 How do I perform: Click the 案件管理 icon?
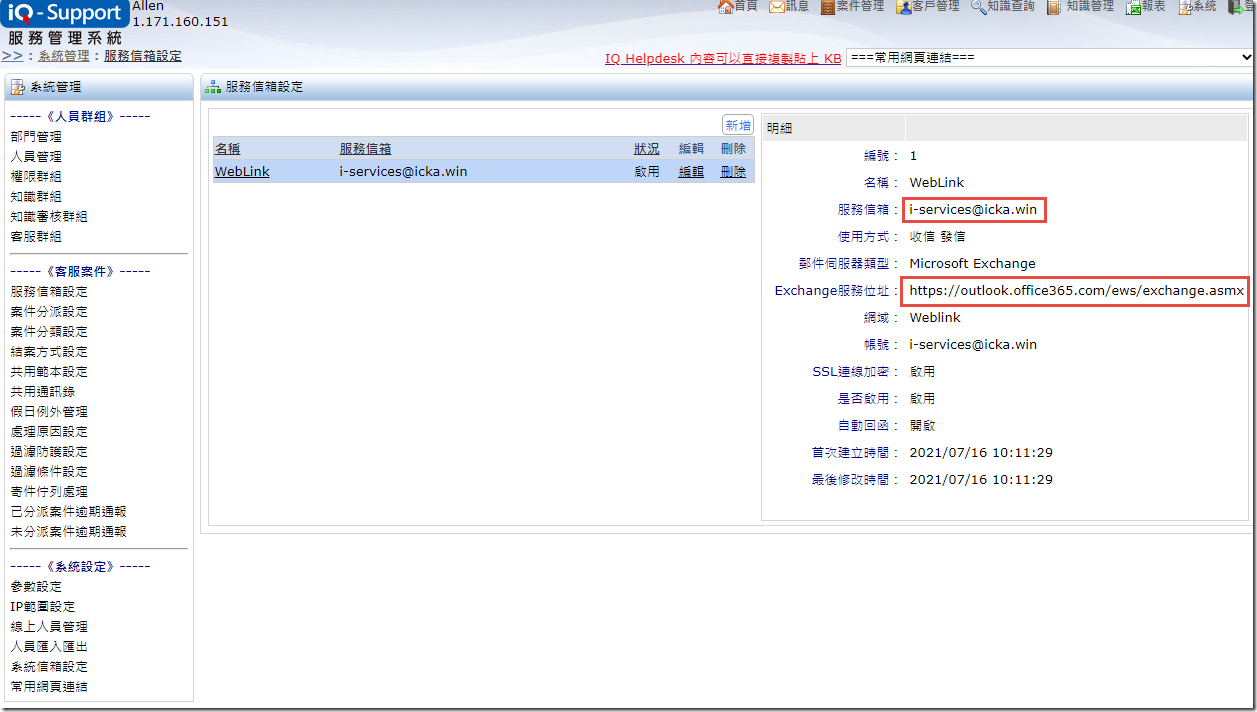point(828,7)
